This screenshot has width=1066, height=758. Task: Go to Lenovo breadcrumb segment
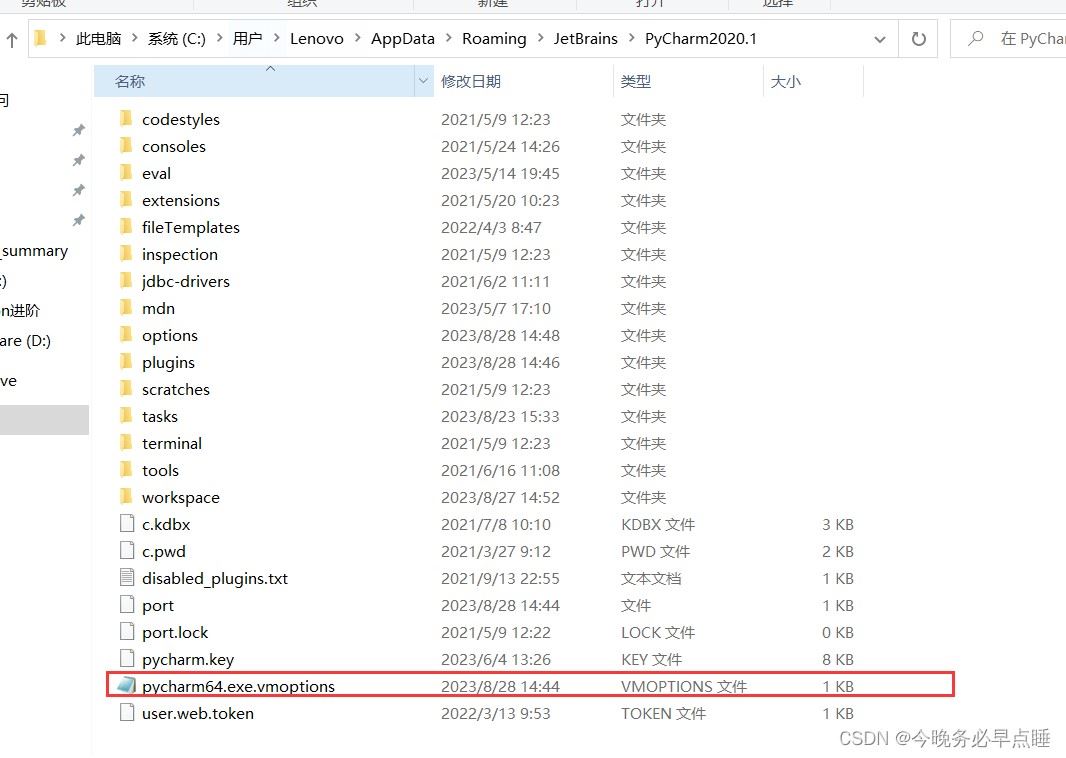[x=317, y=39]
